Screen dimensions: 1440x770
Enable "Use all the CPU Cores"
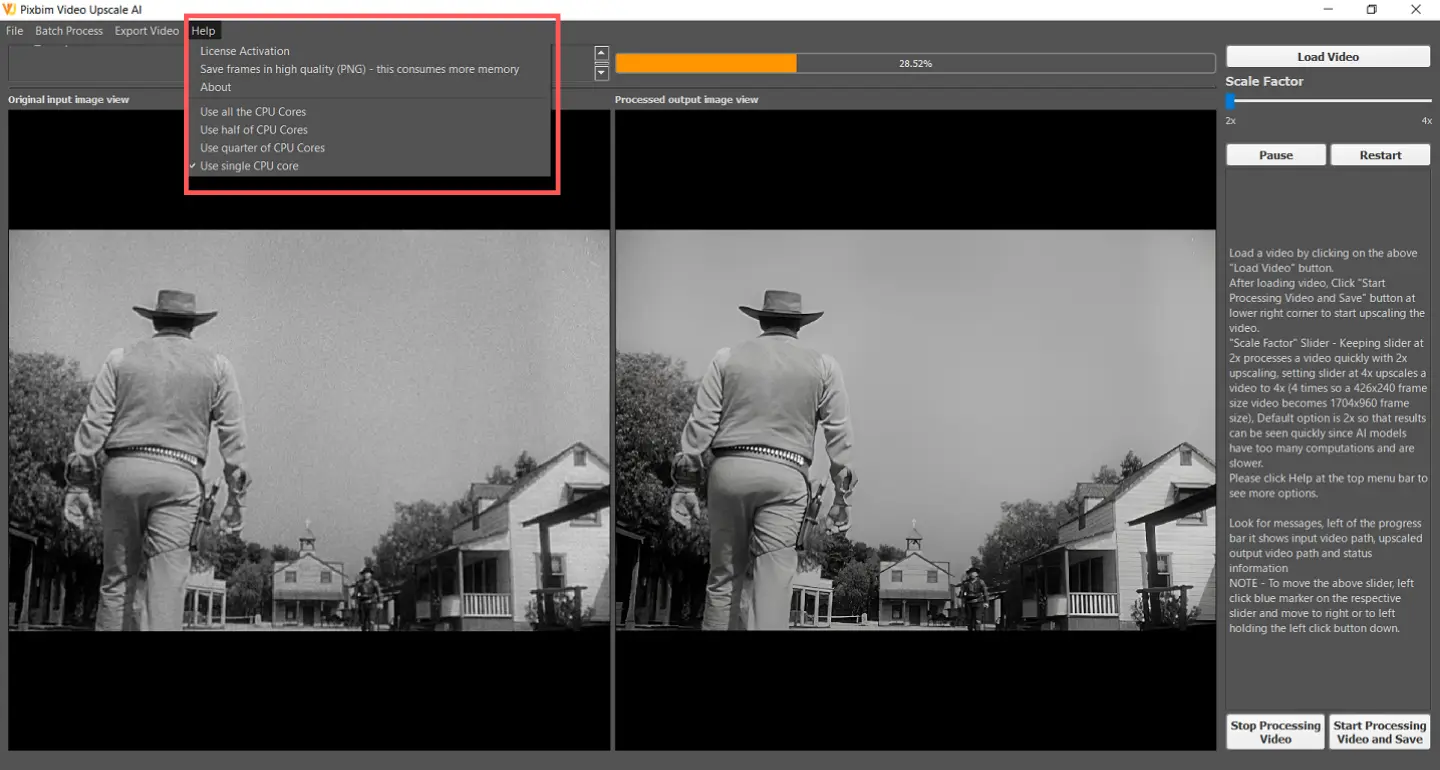click(253, 111)
